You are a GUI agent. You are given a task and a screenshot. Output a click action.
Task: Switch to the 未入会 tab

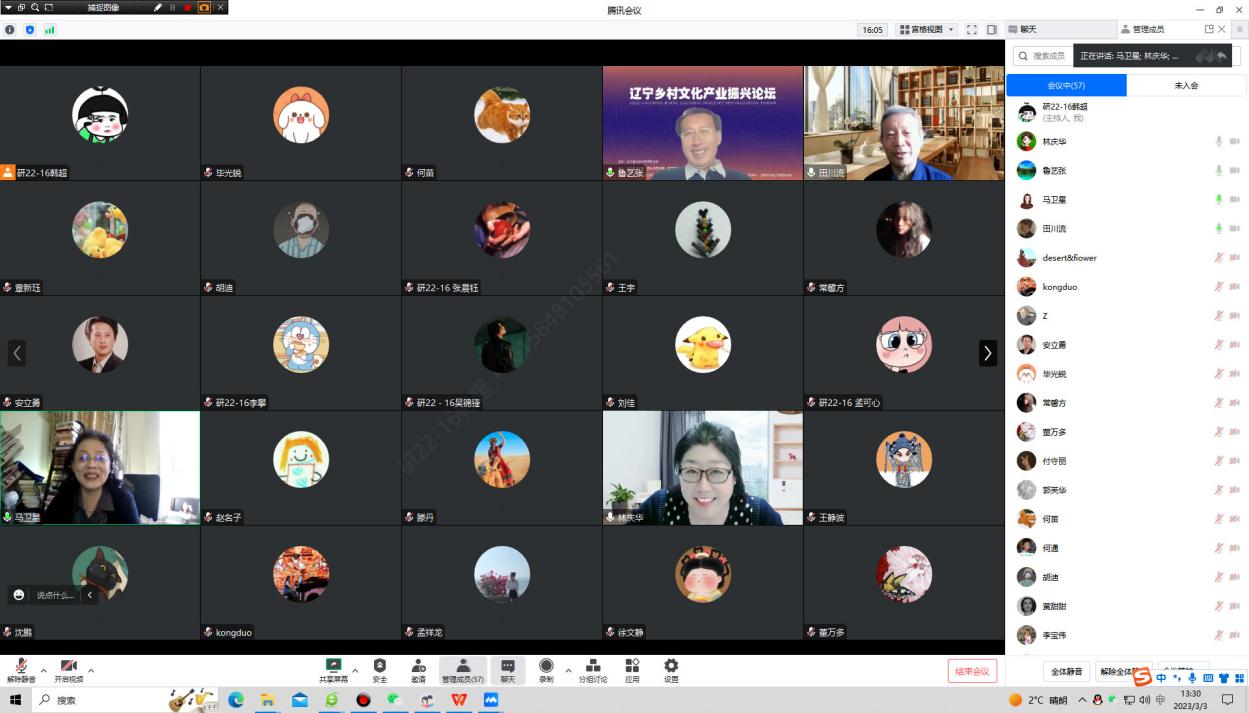point(1186,86)
